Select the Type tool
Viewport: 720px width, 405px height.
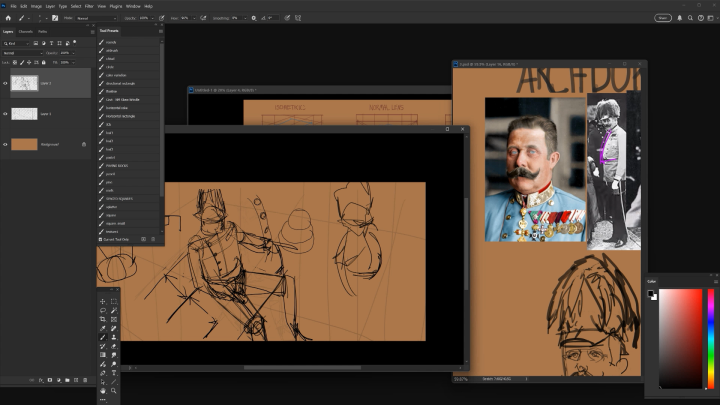click(114, 373)
